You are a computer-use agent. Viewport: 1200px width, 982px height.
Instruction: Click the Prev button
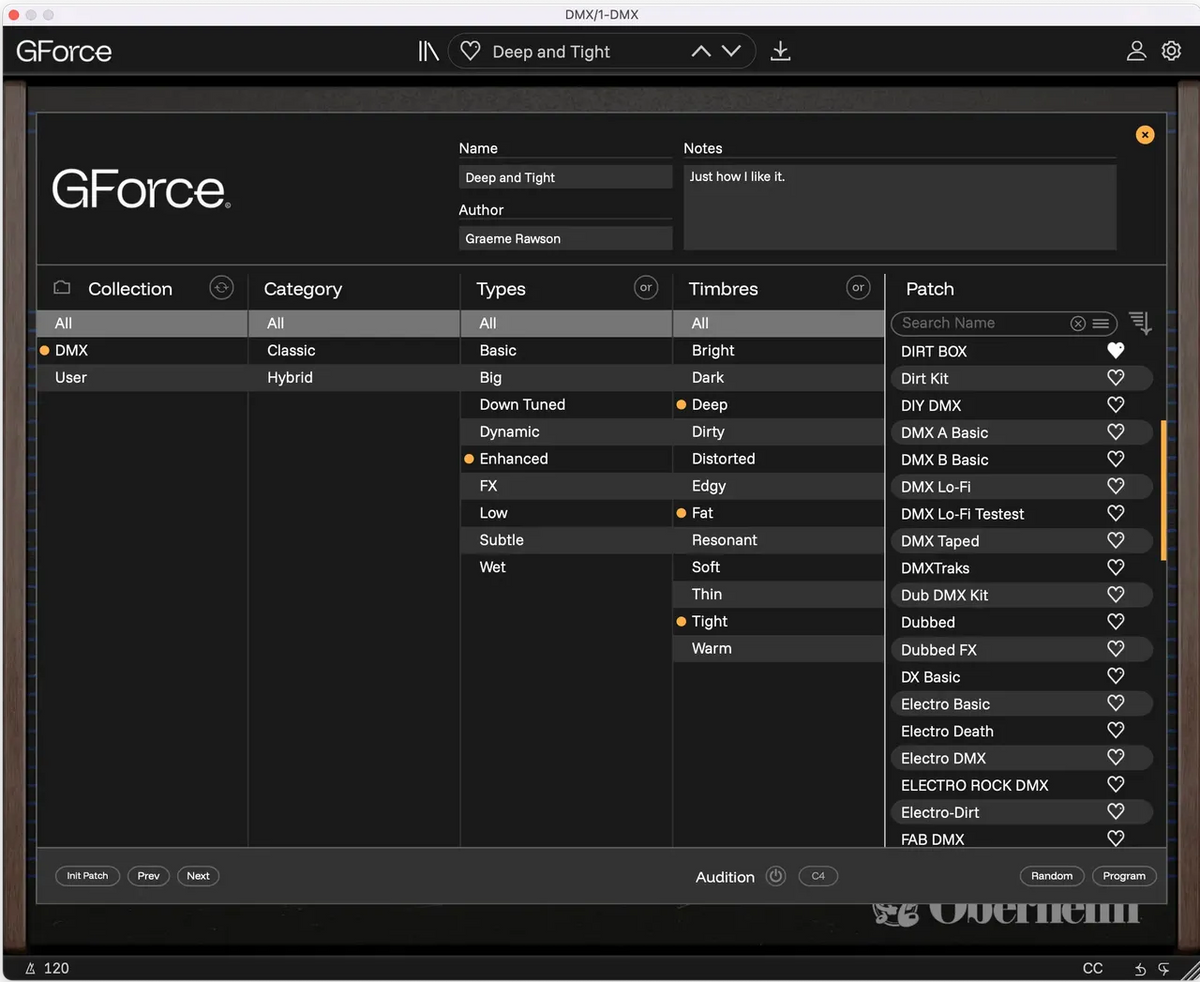[x=149, y=876]
